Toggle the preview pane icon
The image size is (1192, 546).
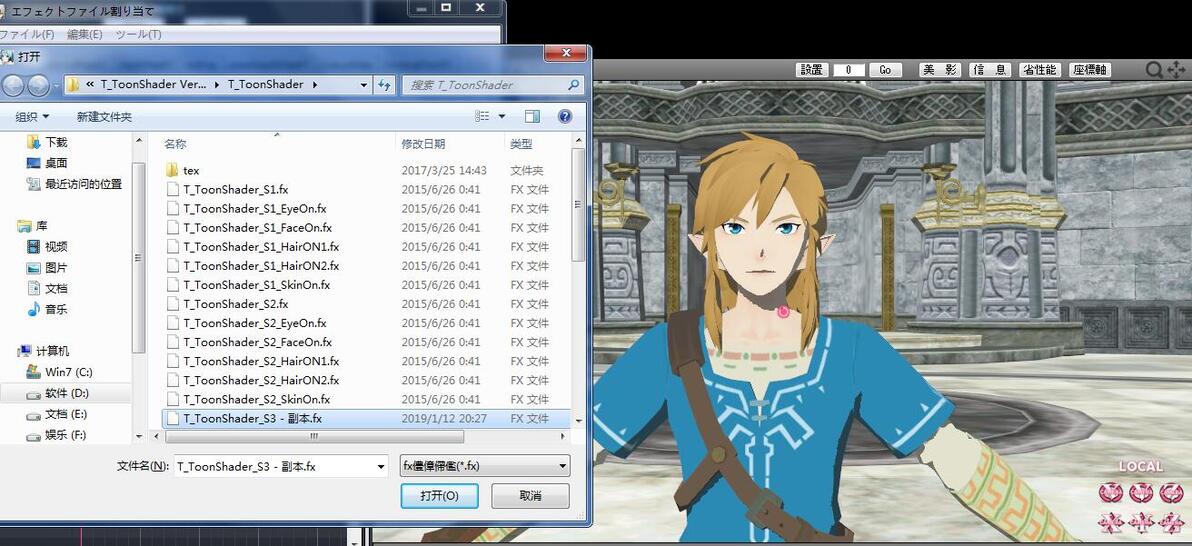tap(532, 116)
